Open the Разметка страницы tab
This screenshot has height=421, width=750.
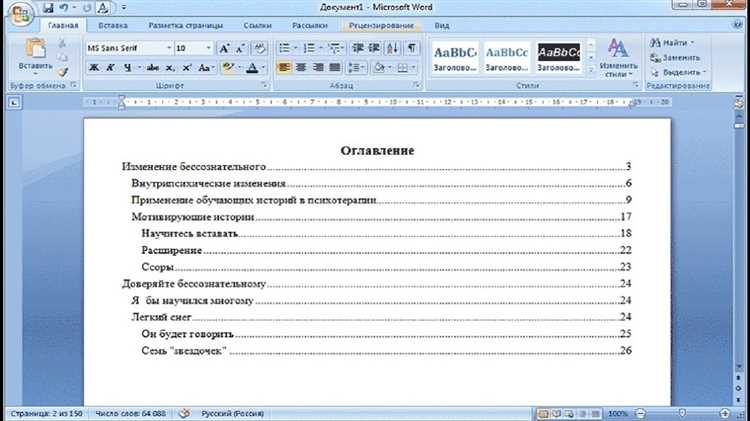click(x=186, y=25)
